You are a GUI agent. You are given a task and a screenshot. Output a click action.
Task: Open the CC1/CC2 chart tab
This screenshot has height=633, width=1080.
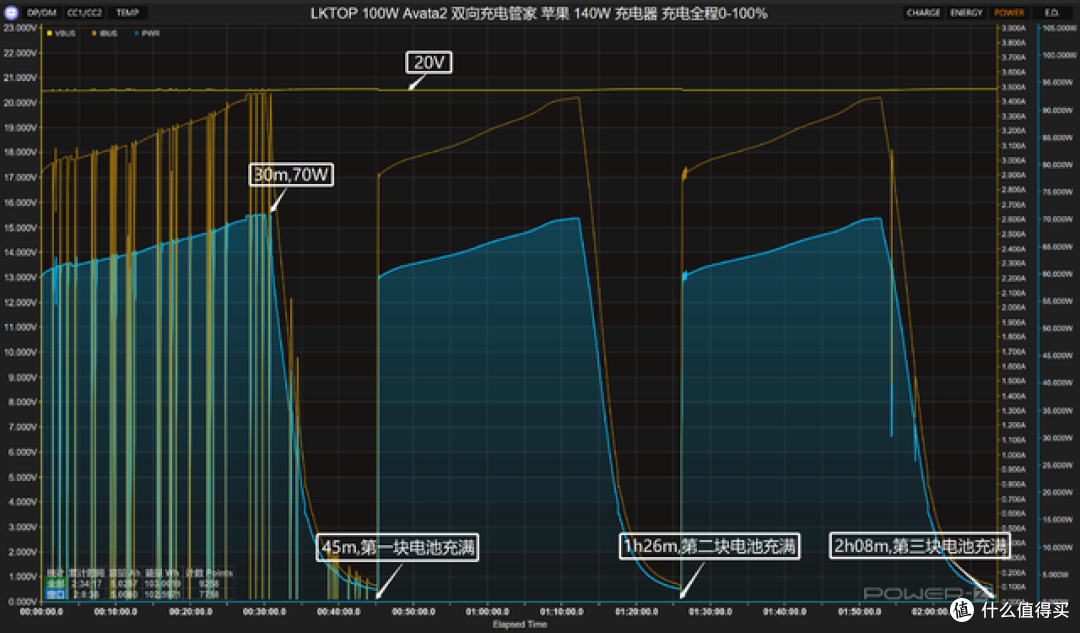85,12
